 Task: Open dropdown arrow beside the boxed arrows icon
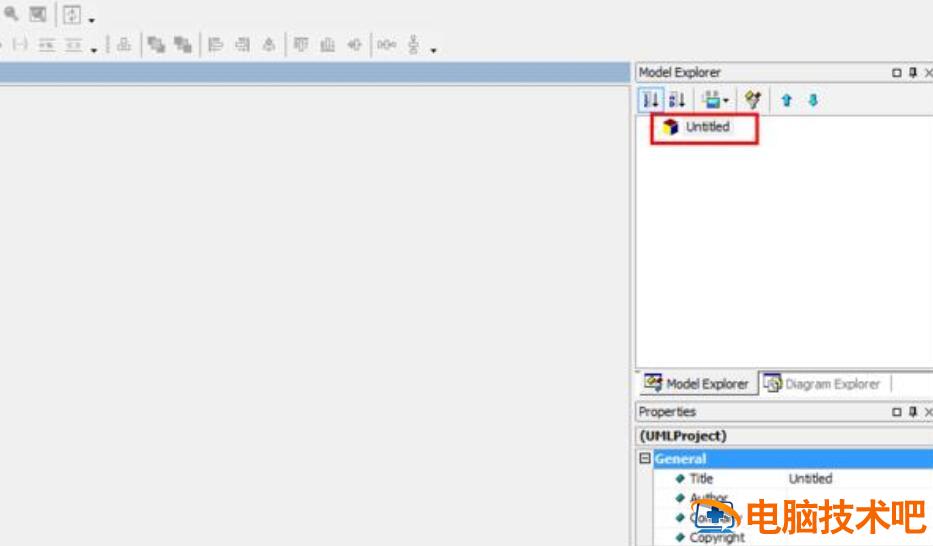point(92,21)
